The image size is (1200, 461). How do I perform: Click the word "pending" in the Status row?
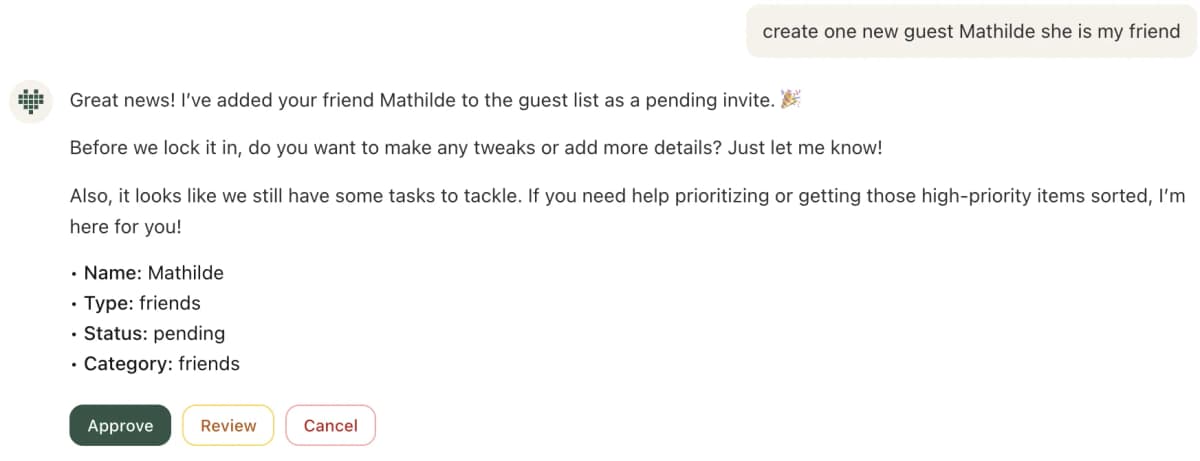(x=189, y=333)
